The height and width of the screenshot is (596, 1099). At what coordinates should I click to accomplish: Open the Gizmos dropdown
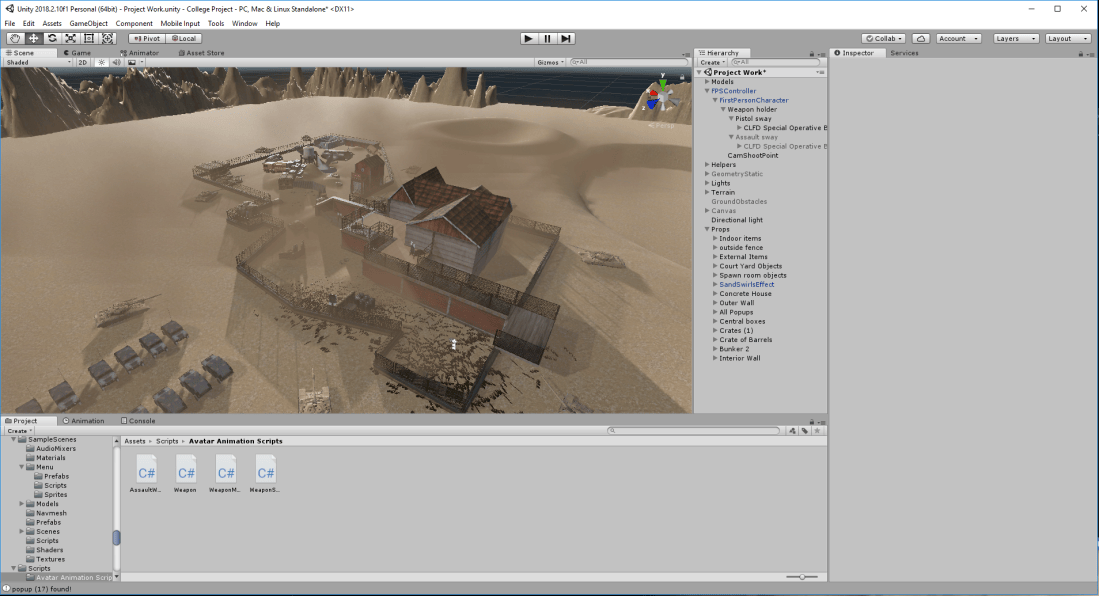[550, 62]
